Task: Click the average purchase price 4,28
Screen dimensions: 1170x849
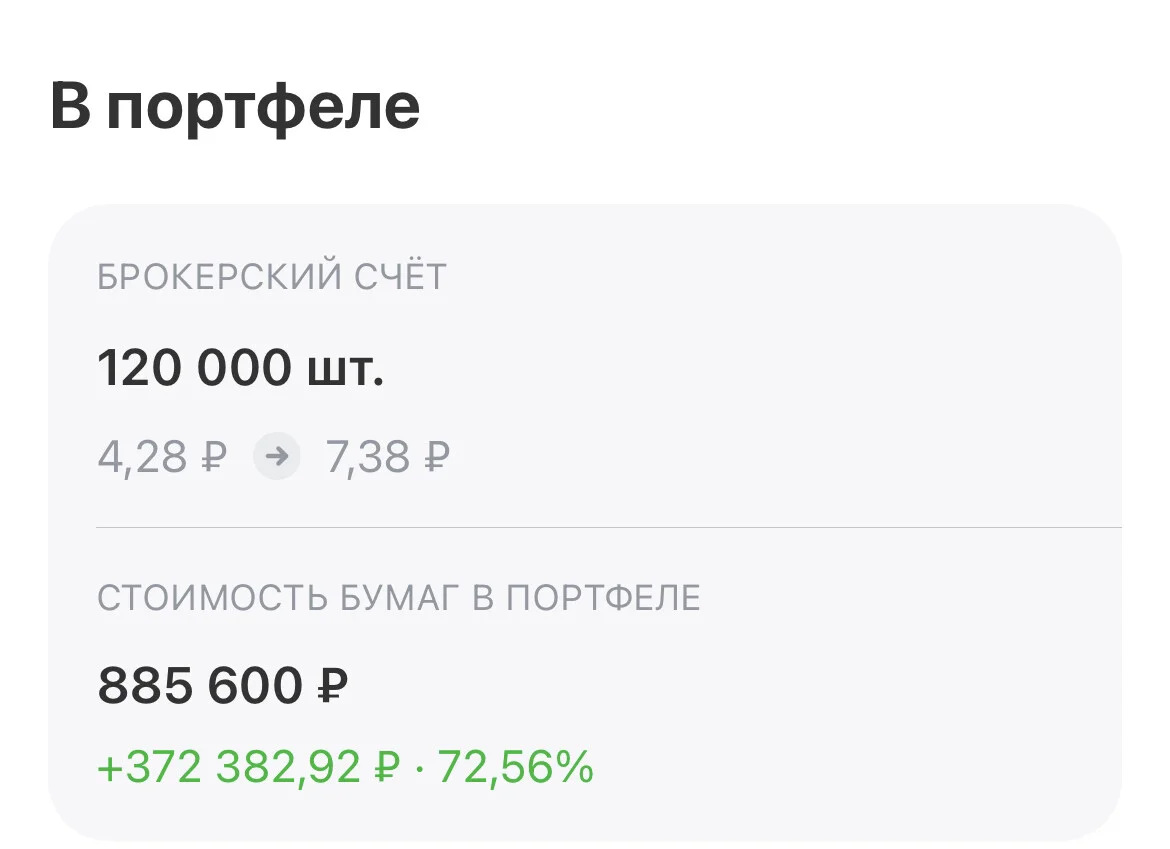Action: pos(142,457)
